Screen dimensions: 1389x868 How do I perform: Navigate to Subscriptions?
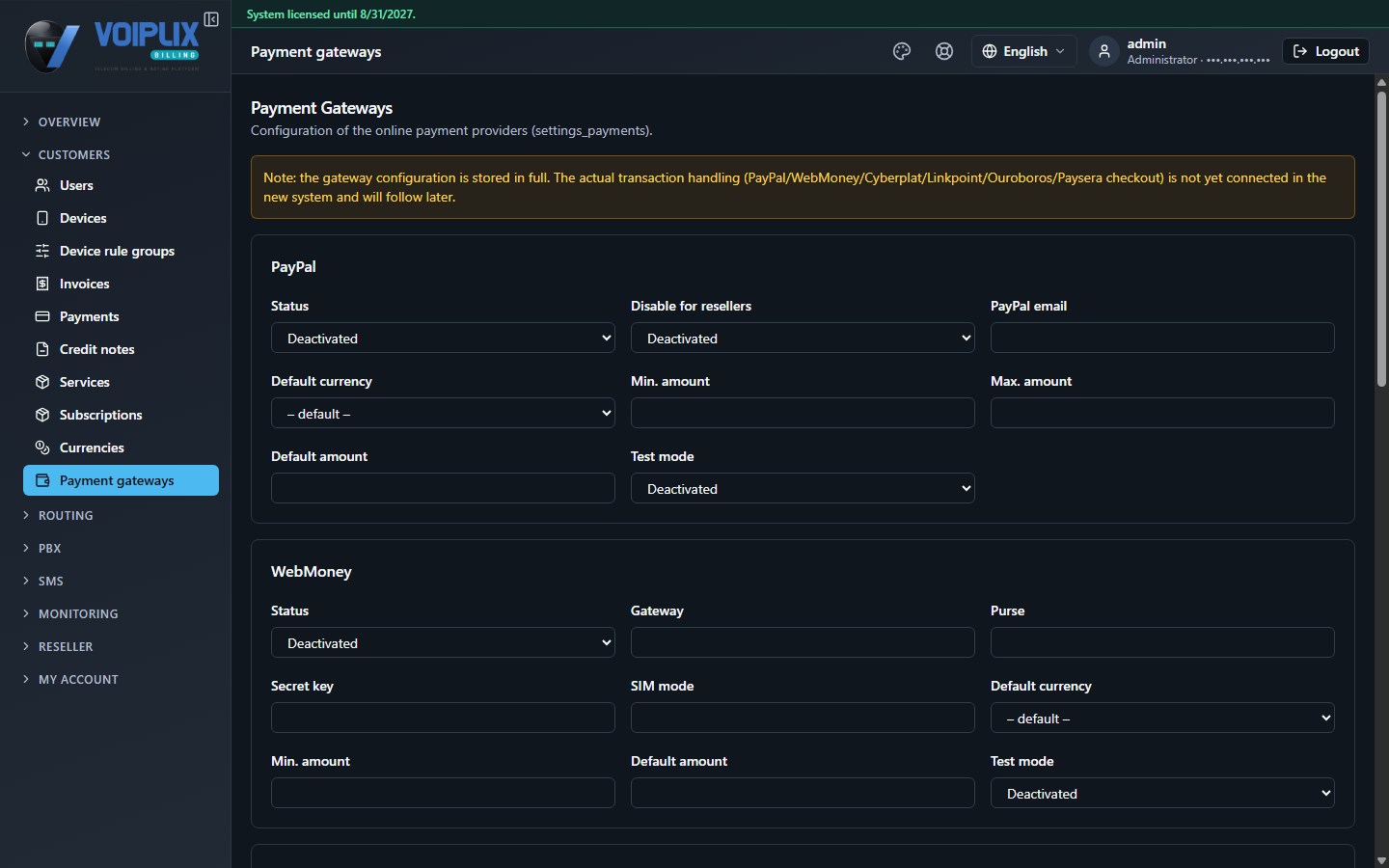pos(121,415)
